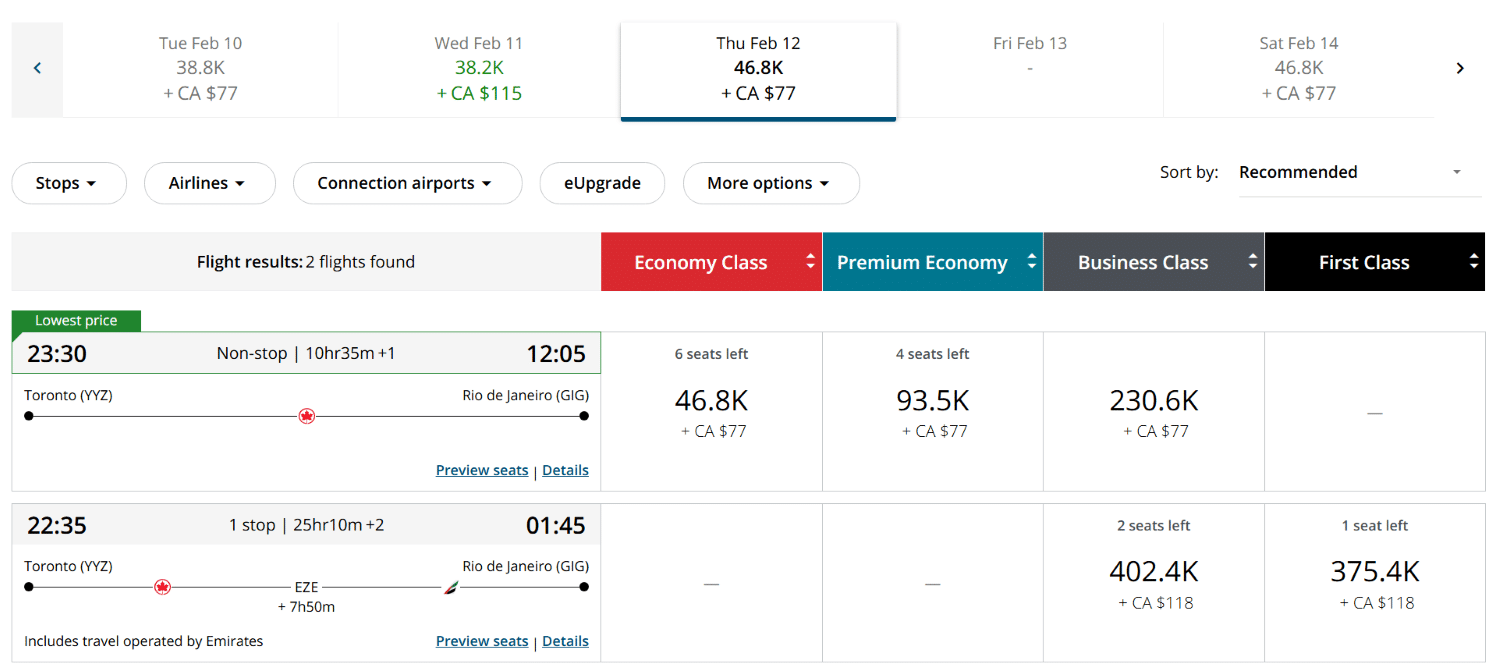Switch to the Business Class column
Screen dimensions: 1500x668
(1143, 261)
